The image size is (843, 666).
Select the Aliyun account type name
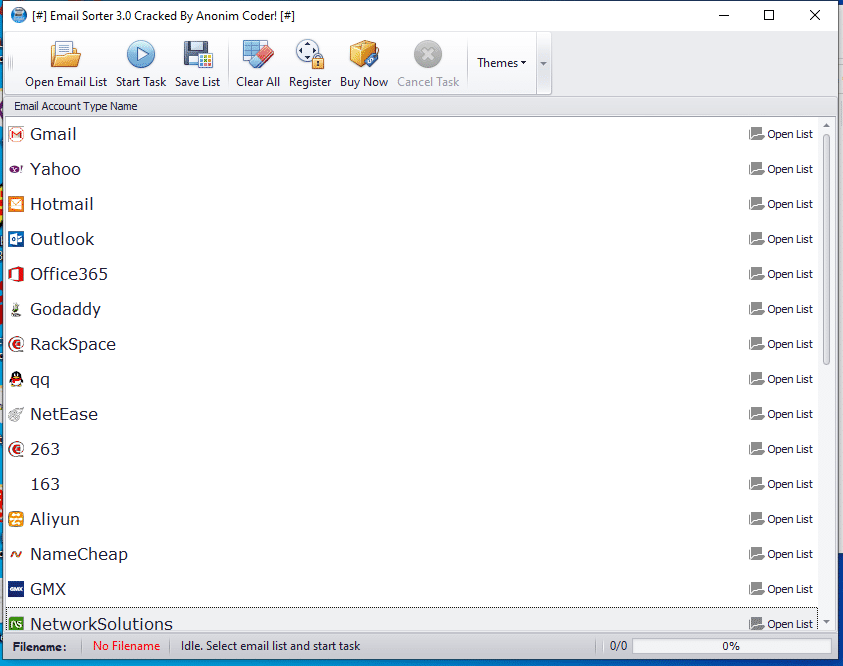tap(55, 519)
